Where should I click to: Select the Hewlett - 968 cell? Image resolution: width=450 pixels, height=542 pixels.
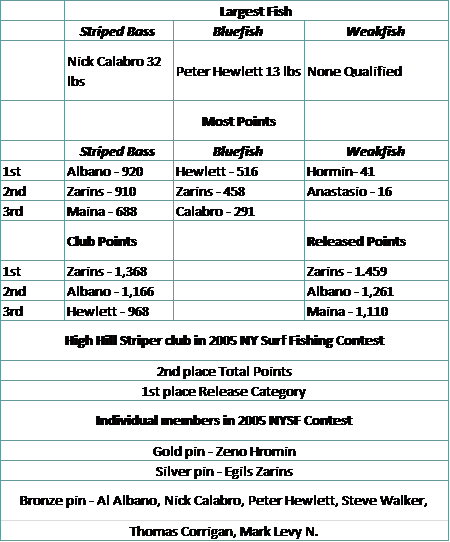(x=119, y=311)
